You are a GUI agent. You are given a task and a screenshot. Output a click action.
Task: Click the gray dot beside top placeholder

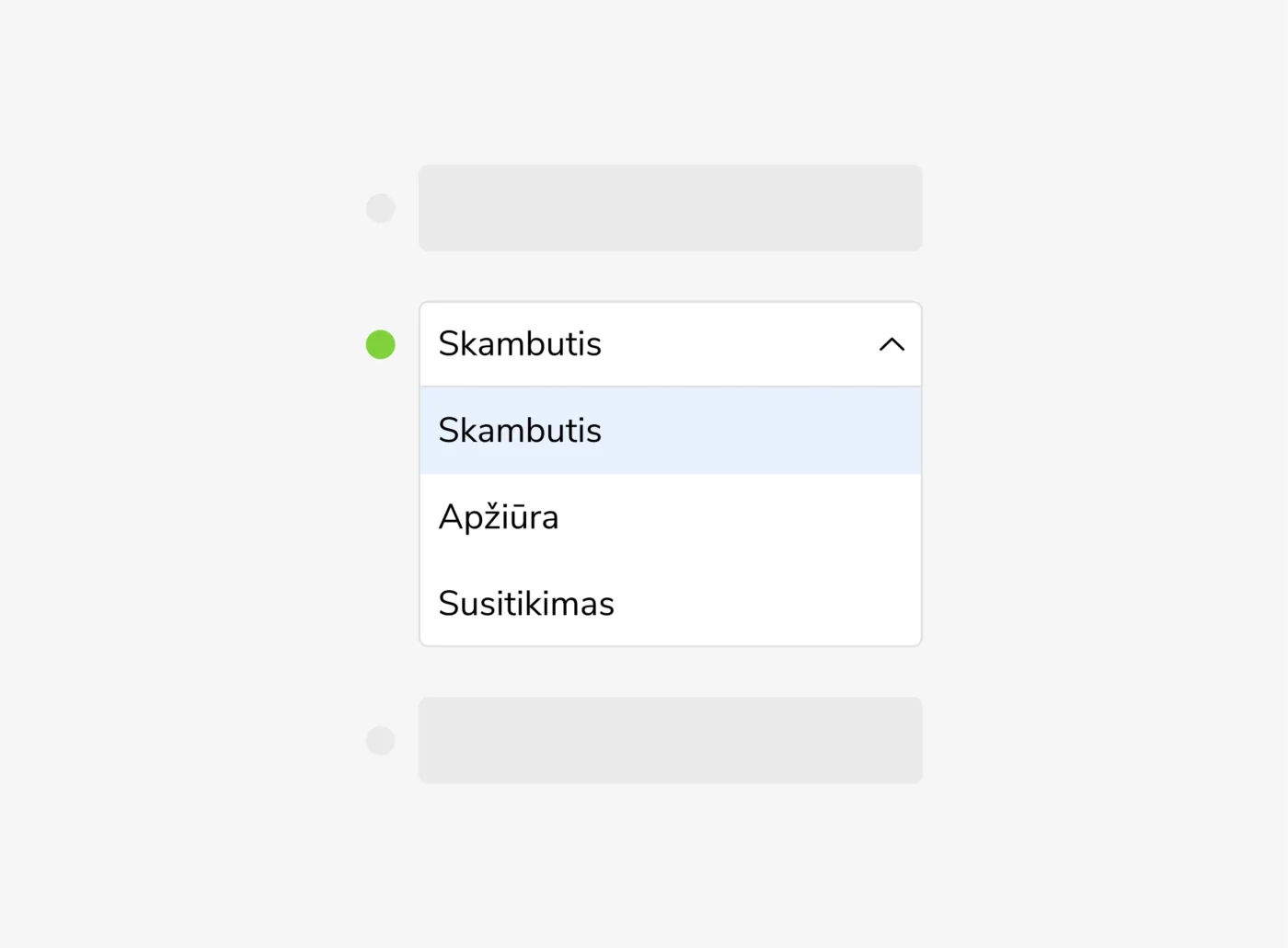tap(381, 208)
